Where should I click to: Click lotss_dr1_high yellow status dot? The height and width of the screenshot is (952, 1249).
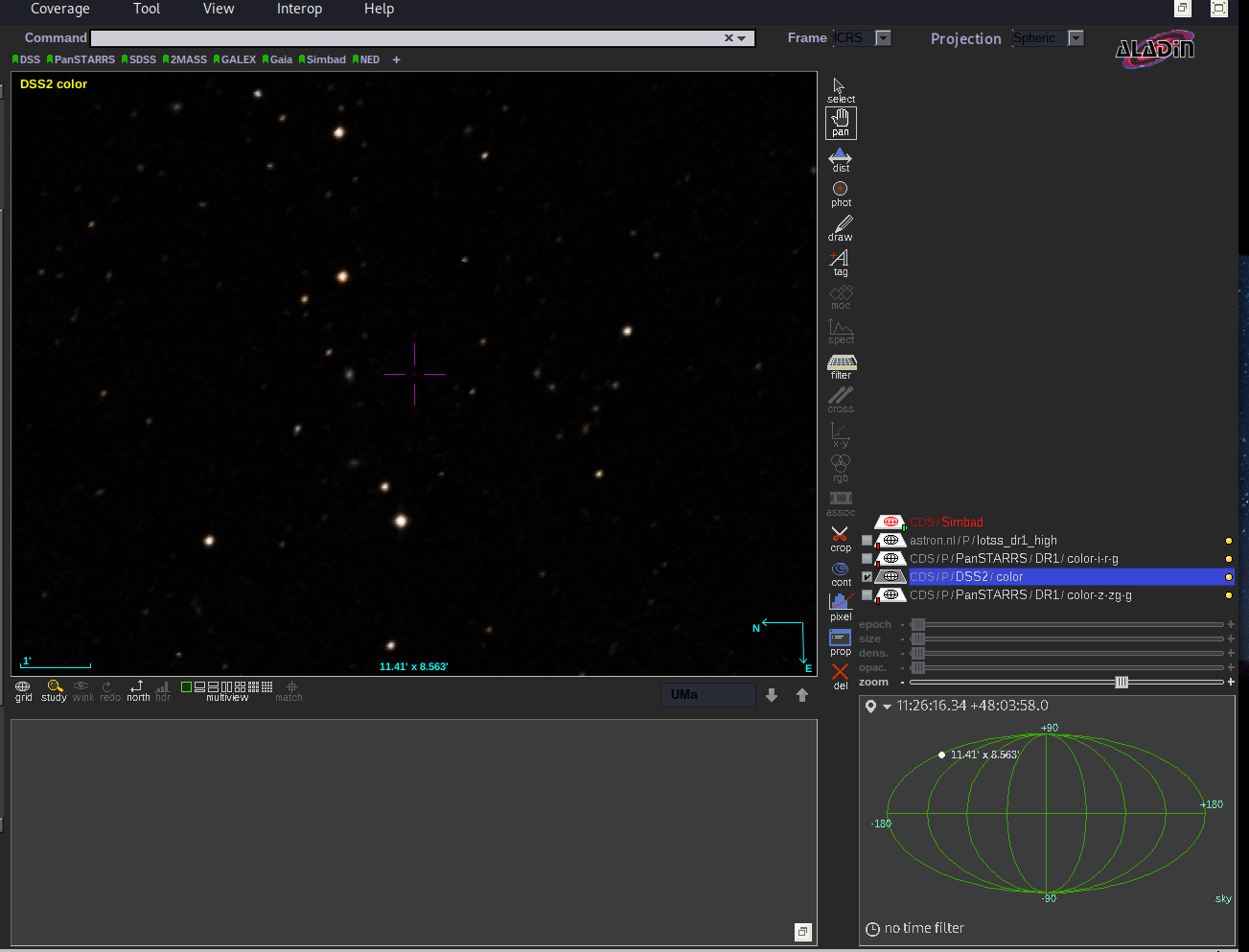point(1229,541)
